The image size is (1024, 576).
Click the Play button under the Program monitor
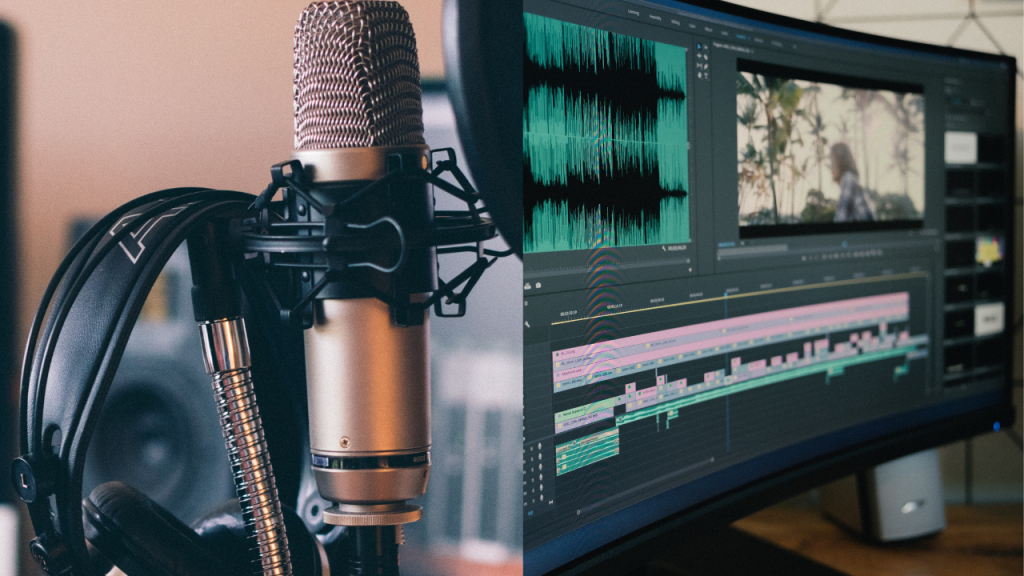838,256
